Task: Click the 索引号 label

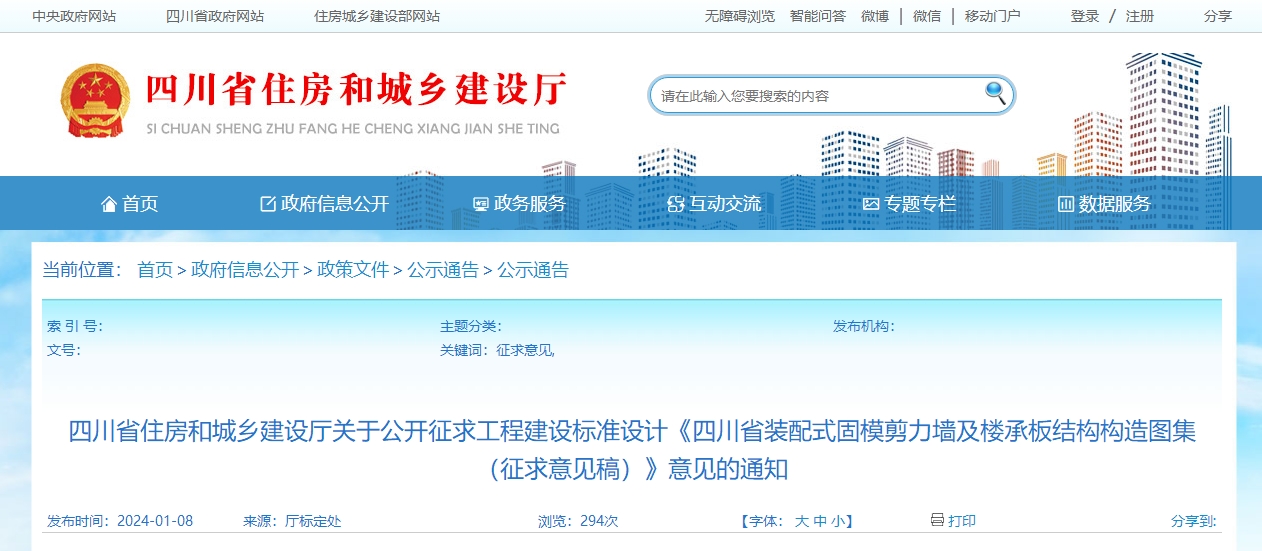Action: [74, 326]
